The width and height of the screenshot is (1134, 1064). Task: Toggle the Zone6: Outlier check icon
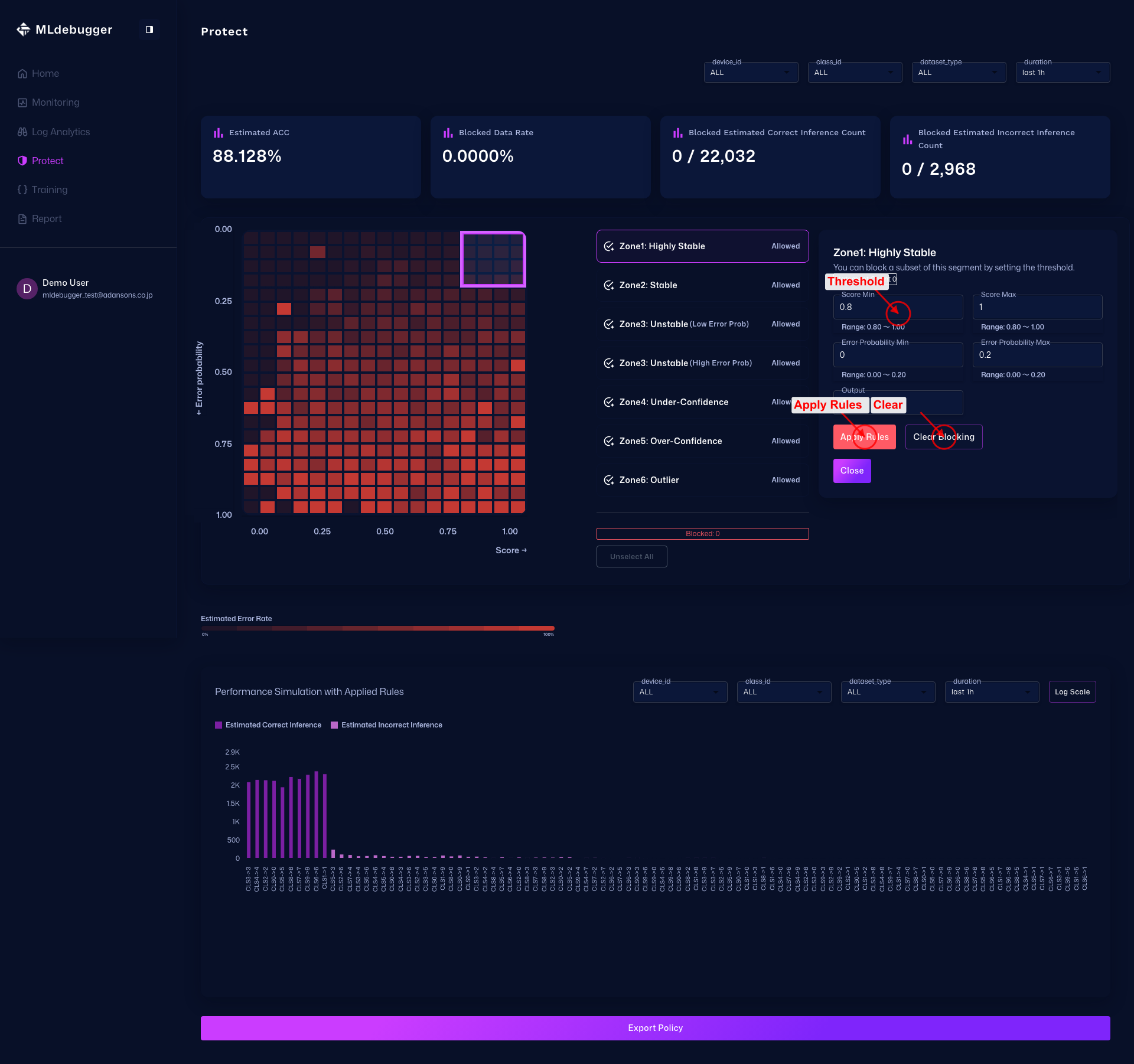[609, 480]
